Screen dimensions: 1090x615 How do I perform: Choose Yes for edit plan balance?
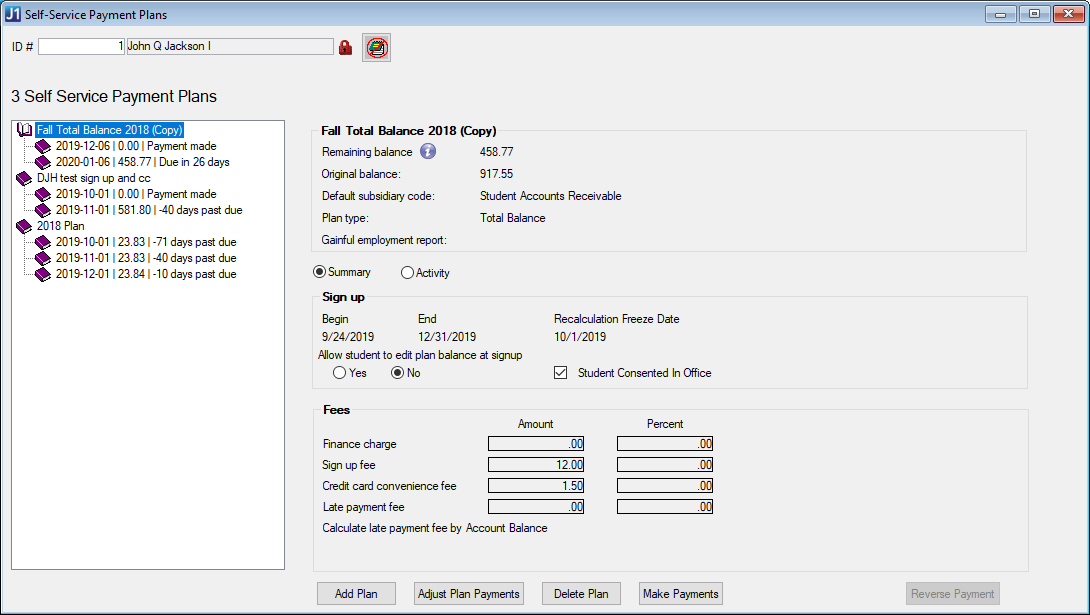click(340, 373)
